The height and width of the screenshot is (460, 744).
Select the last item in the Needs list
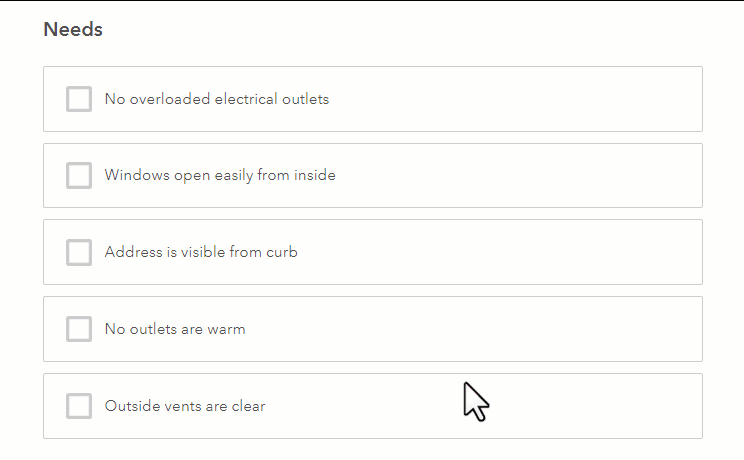point(79,406)
